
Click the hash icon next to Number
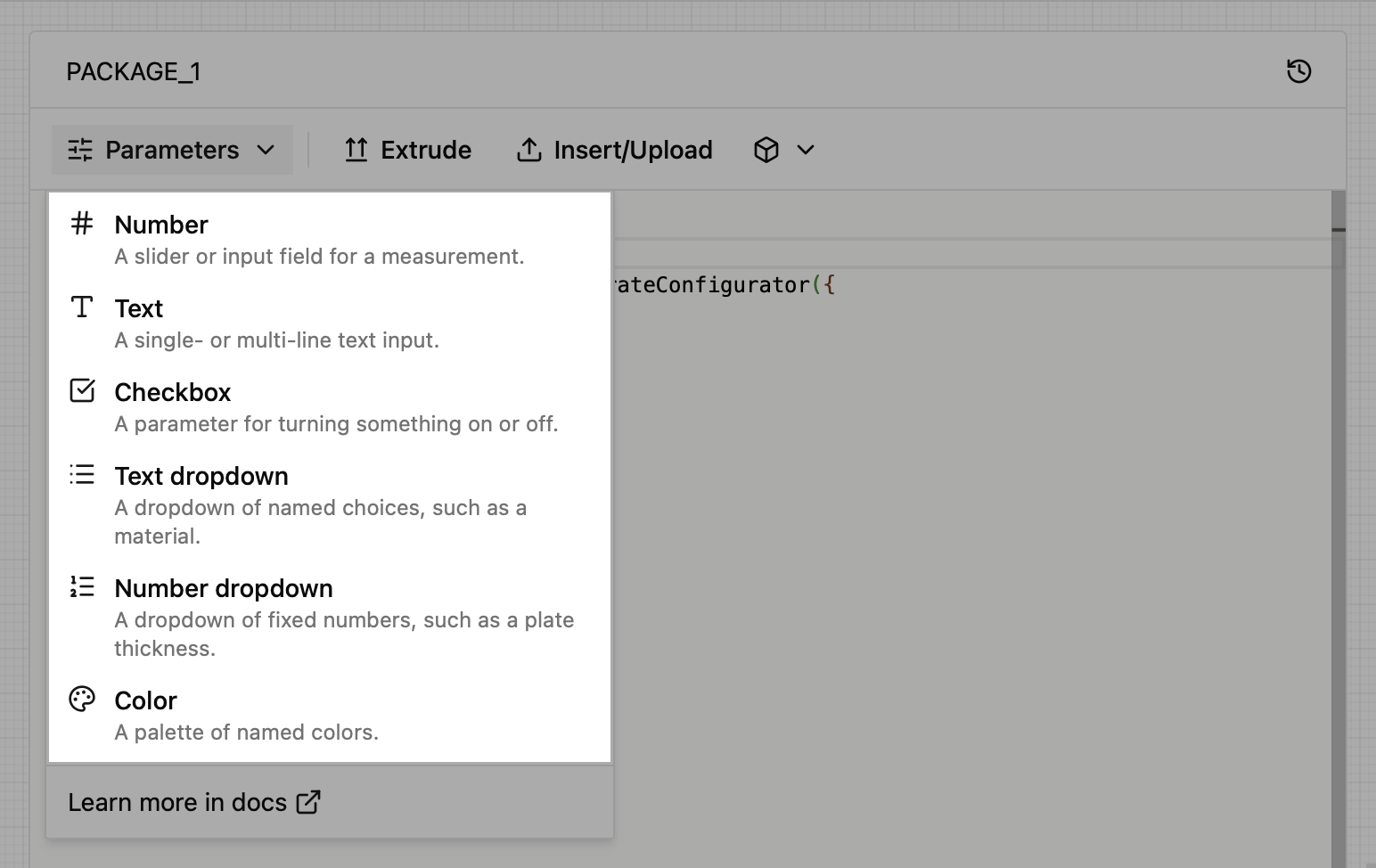tap(82, 224)
